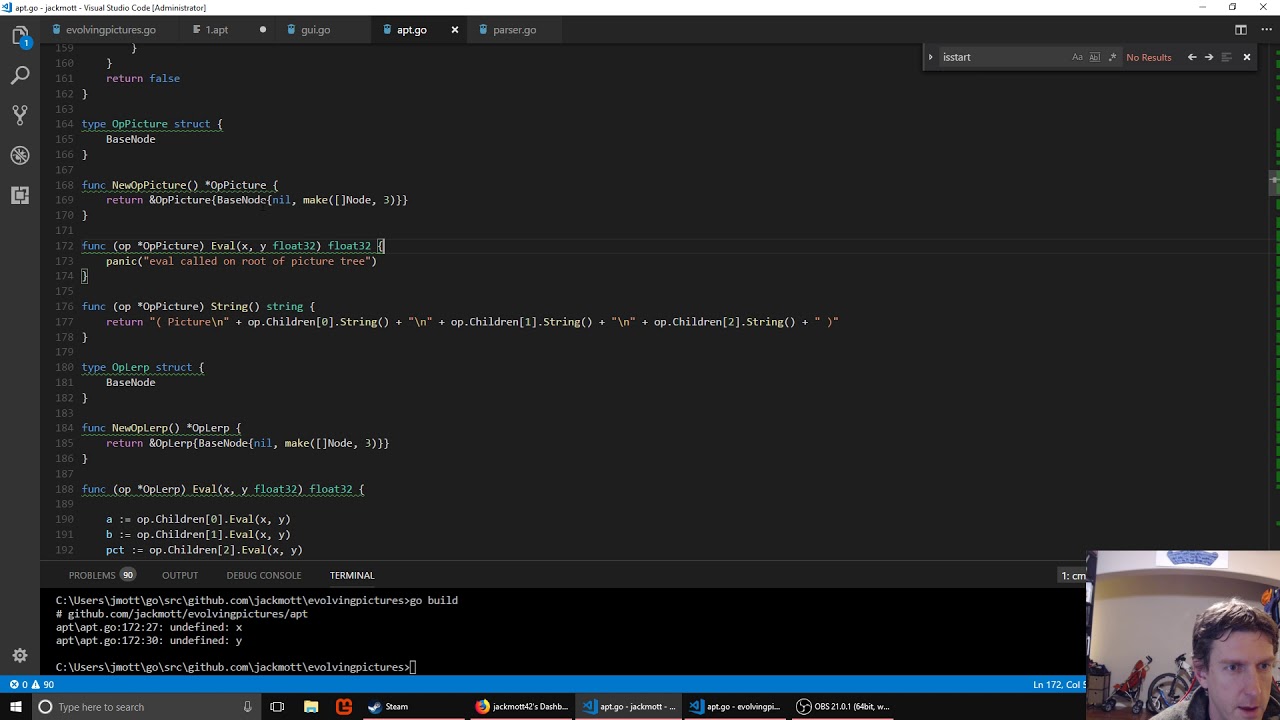Click errors and warnings count in status bar
This screenshot has height=720, width=1280.
click(32, 685)
